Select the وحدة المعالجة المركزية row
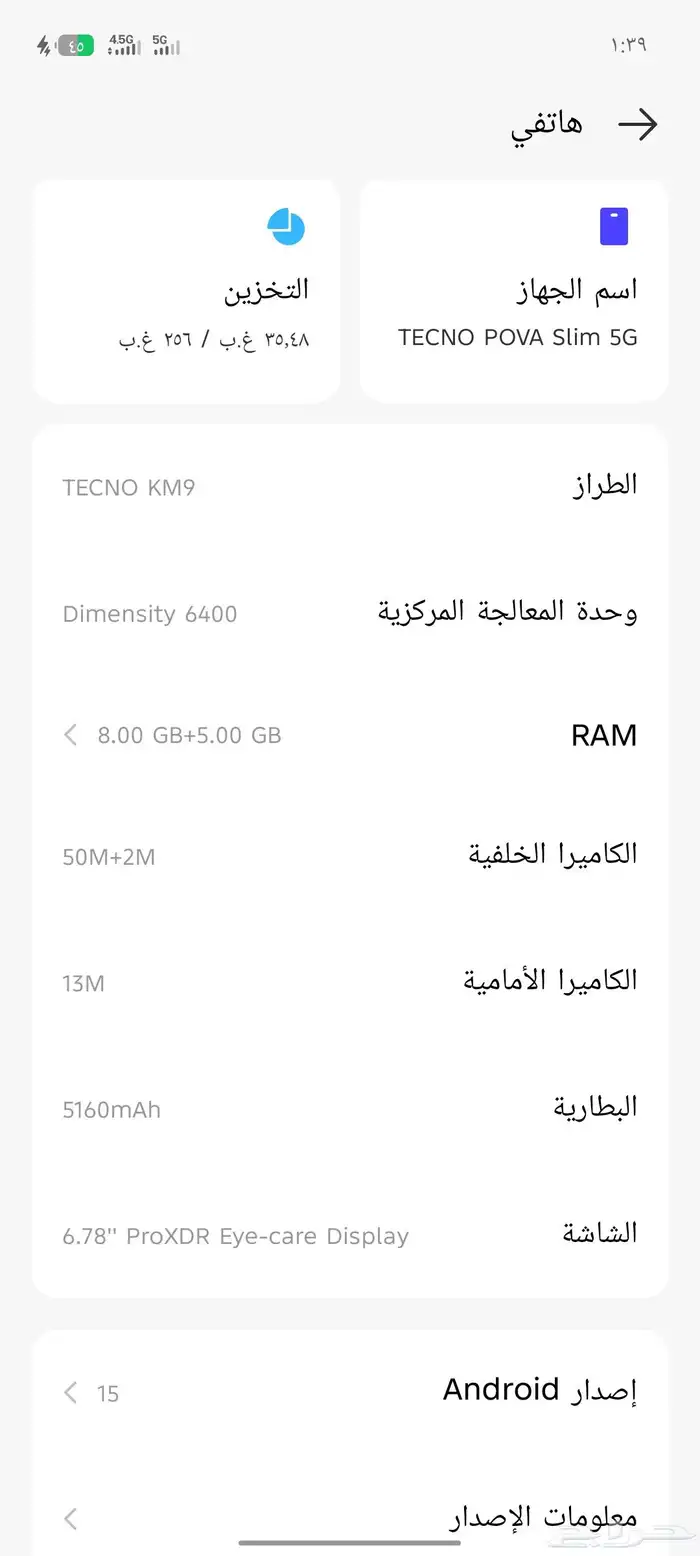 (x=350, y=612)
